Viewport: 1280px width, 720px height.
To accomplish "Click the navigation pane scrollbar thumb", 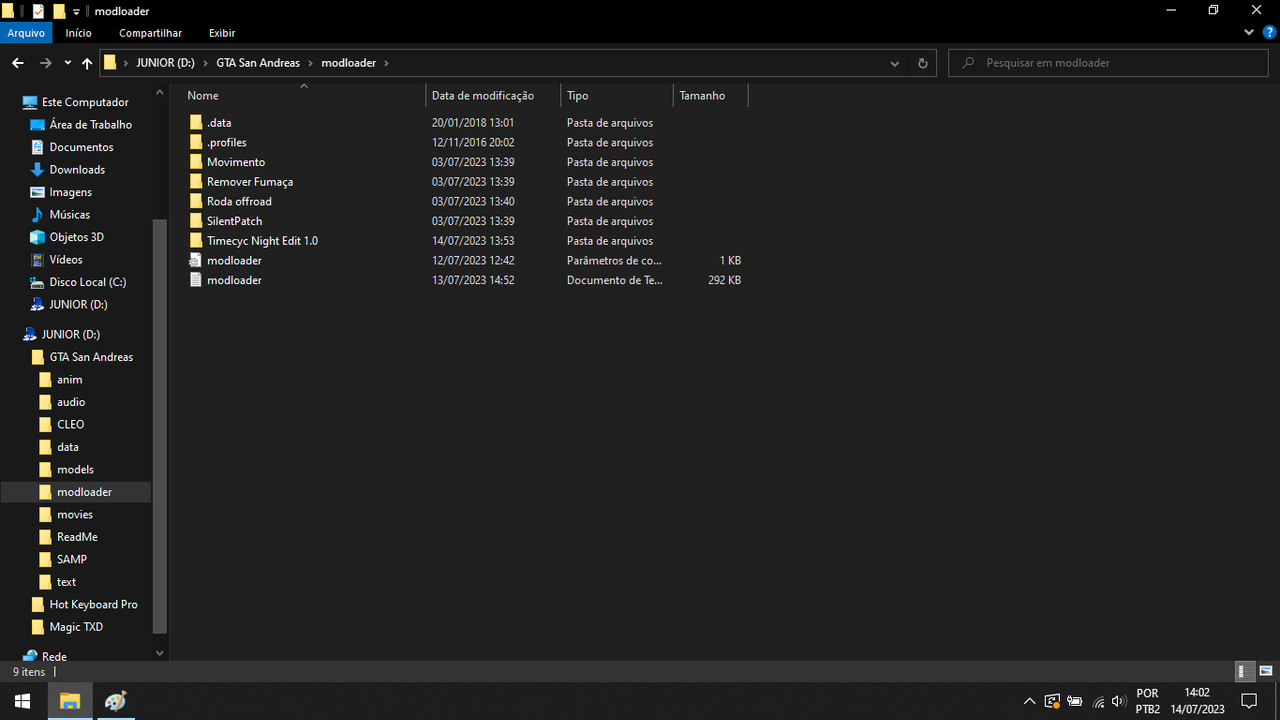I will (160, 425).
